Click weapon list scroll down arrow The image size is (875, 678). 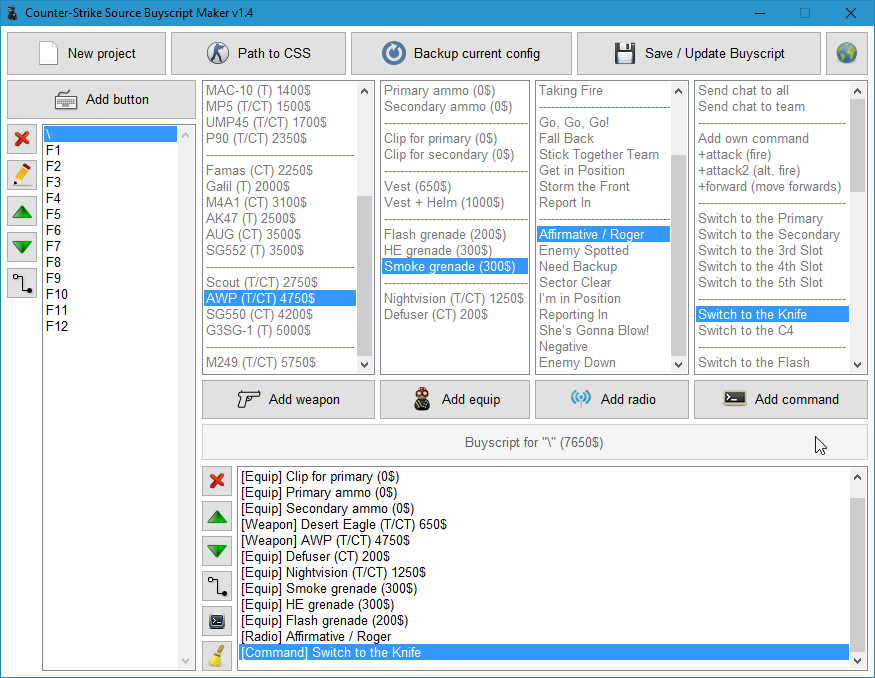(364, 364)
